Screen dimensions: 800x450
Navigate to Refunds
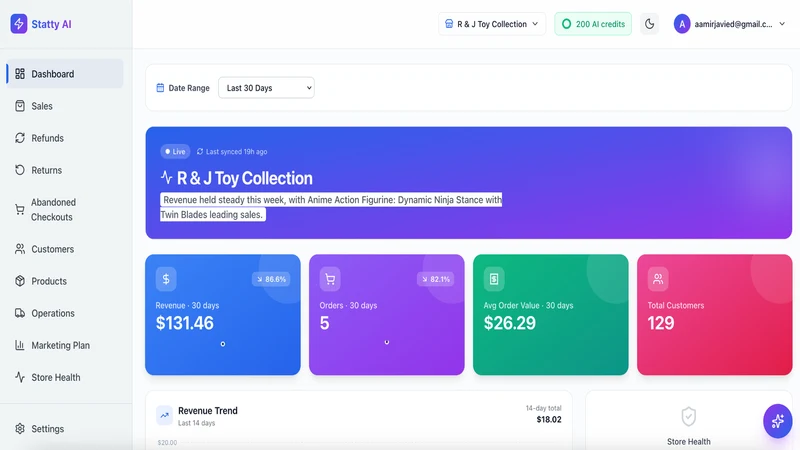coord(65,138)
